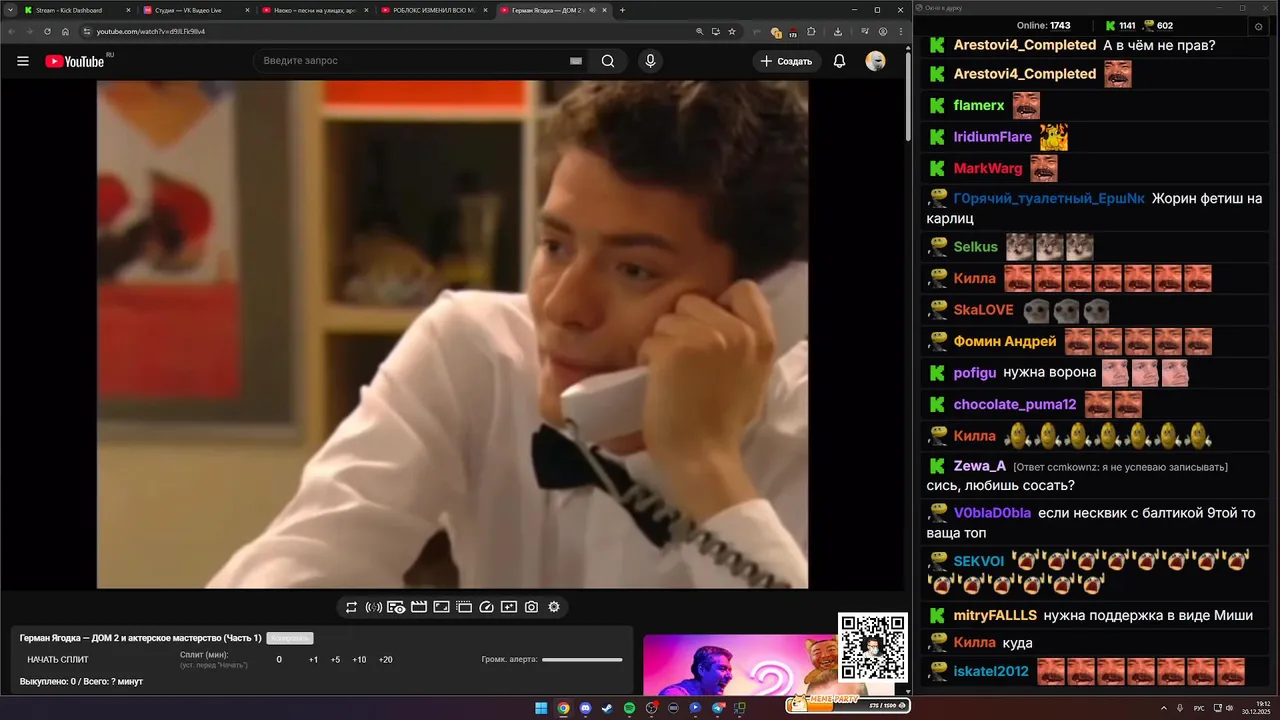Viewport: 1280px width, 720px height.
Task: Toggle cinema mode clapperboard icon
Action: tap(419, 607)
